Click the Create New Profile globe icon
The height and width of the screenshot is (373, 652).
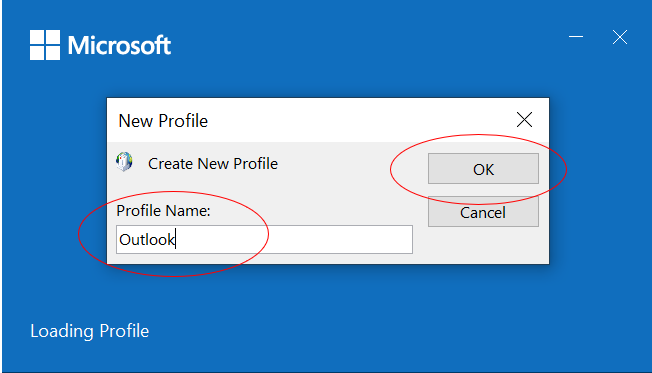tap(124, 162)
